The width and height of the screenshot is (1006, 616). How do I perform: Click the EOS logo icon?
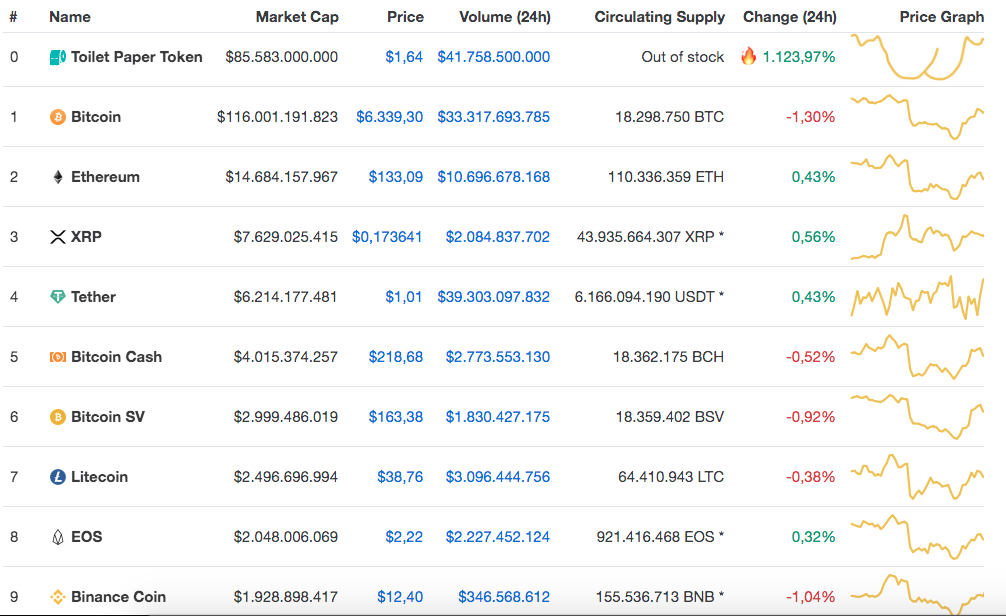point(58,537)
